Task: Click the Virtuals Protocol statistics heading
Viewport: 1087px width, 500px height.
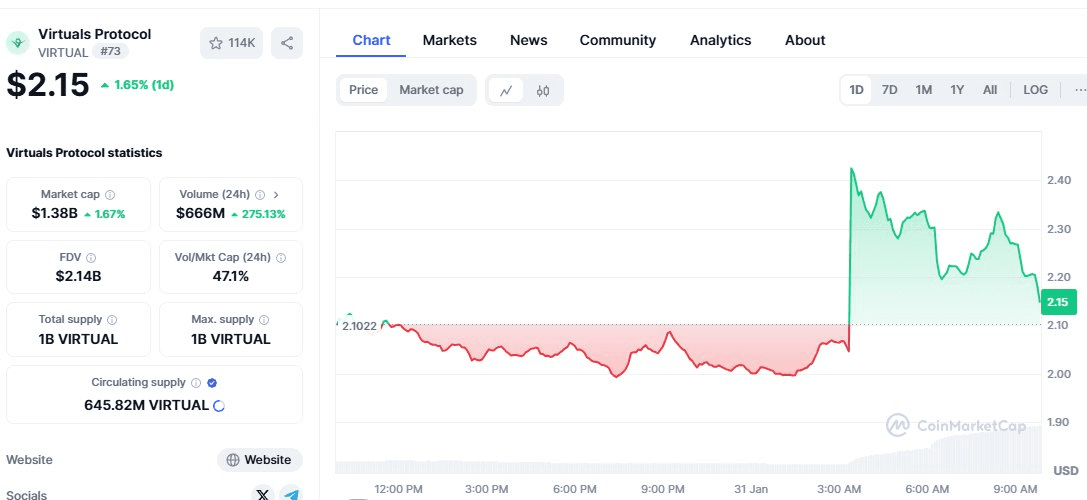Action: coord(85,153)
